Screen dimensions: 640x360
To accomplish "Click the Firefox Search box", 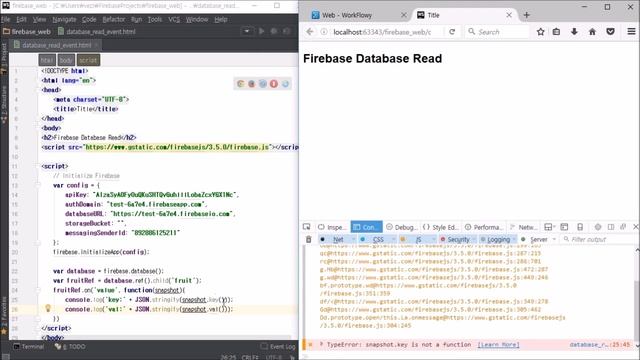I will [497, 31].
